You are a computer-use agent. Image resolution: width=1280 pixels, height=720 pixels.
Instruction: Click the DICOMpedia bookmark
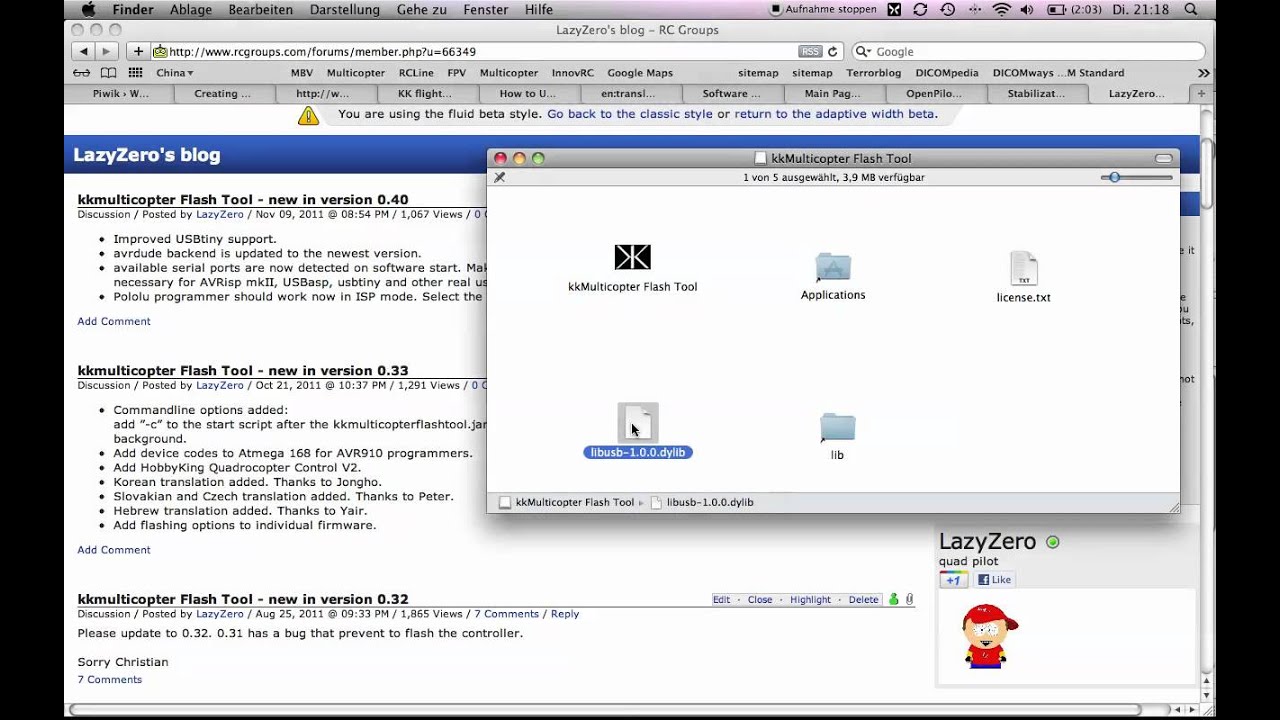click(946, 73)
